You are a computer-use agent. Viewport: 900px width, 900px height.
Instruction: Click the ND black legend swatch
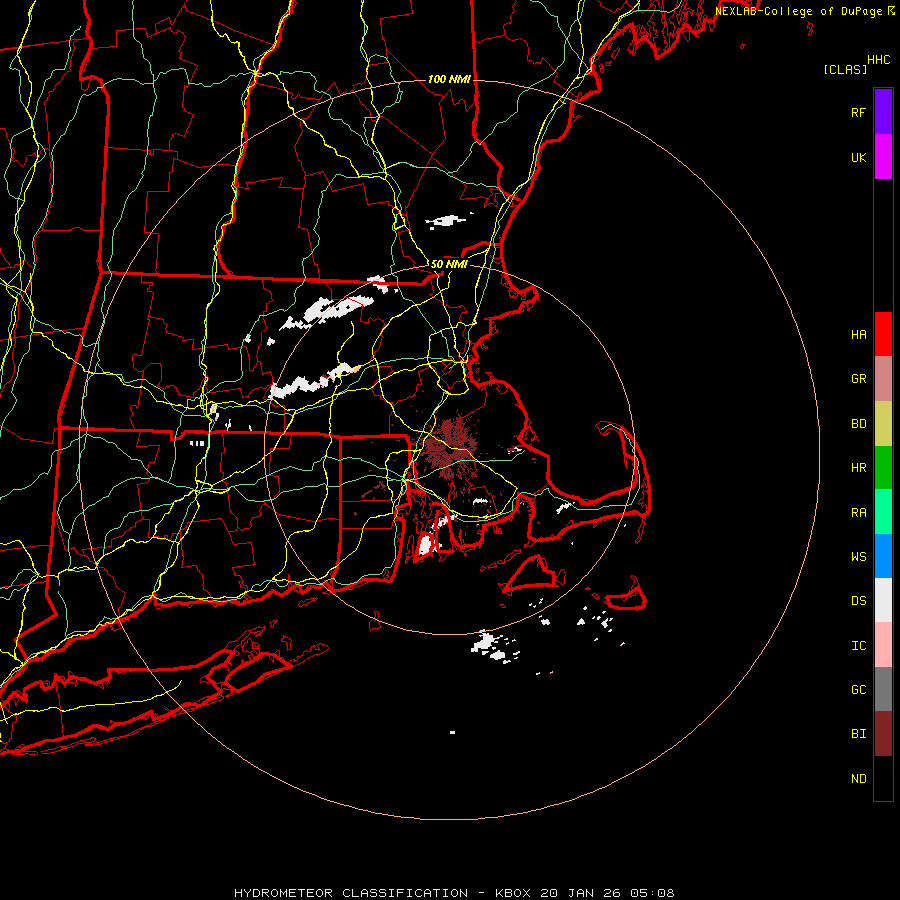pyautogui.click(x=883, y=778)
